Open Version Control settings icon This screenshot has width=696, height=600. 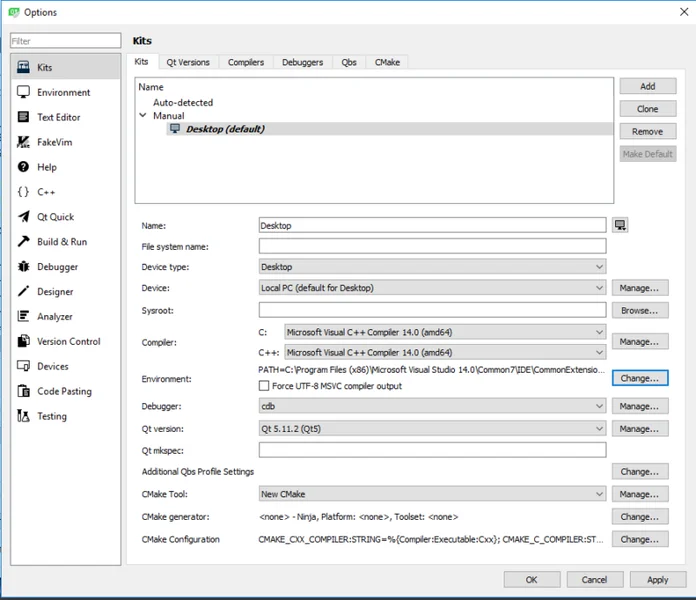click(23, 342)
